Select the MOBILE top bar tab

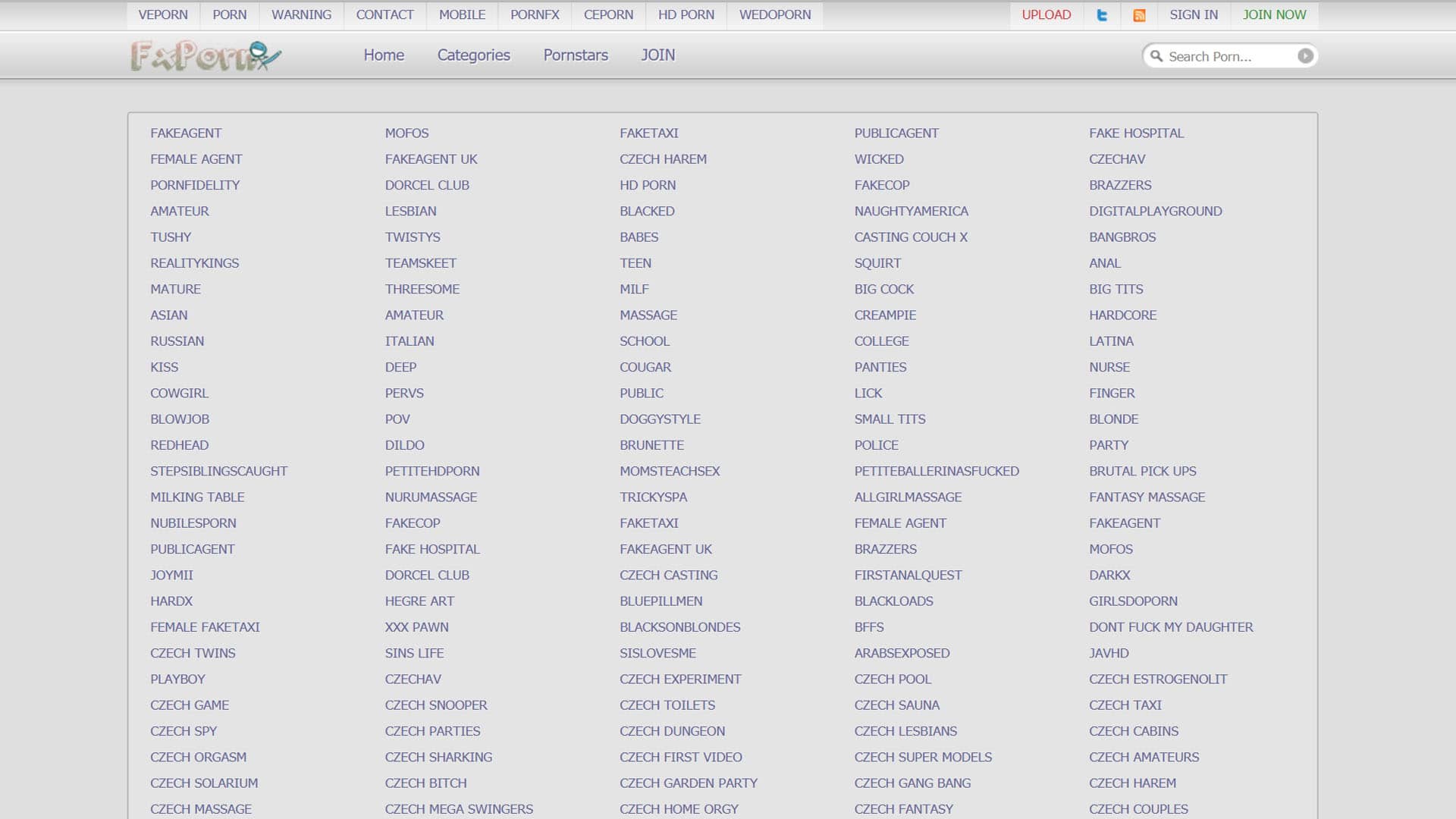tap(462, 15)
